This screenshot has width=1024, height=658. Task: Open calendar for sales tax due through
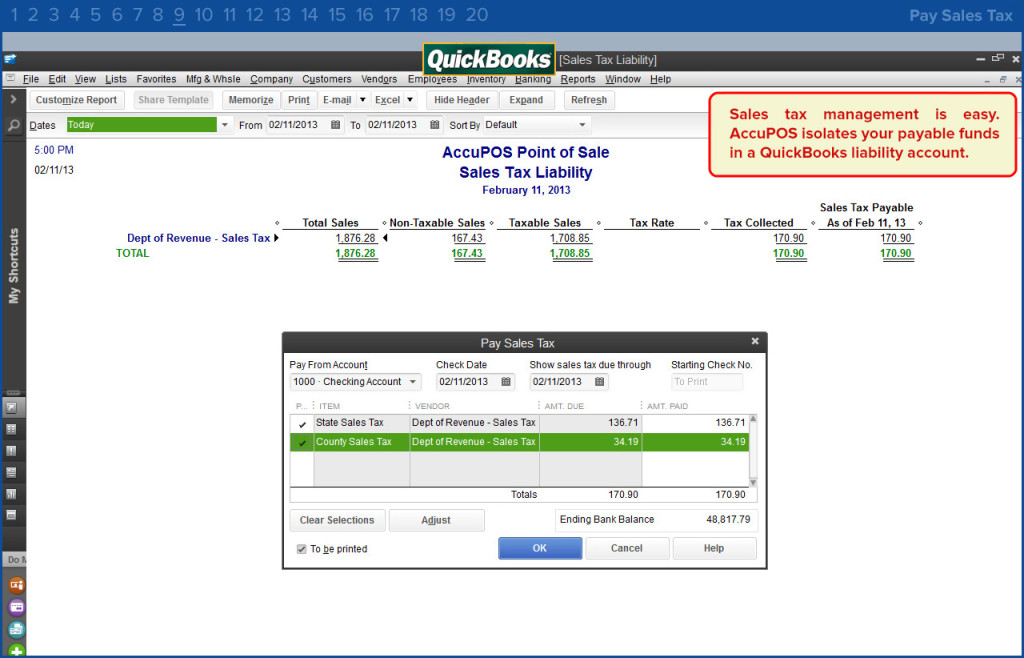tap(600, 382)
